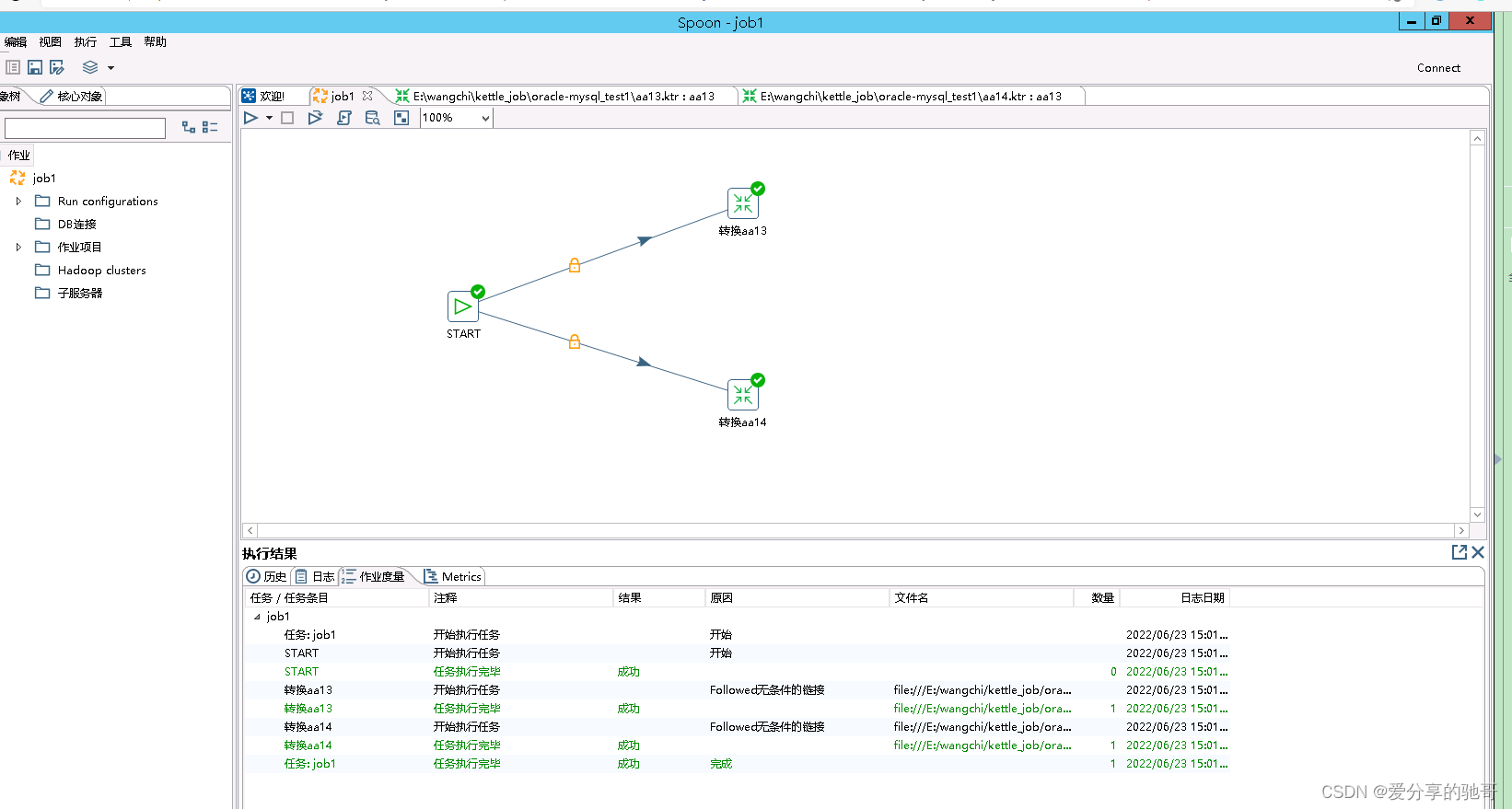Open the 帮助 menu
The image size is (1512, 809).
[156, 41]
